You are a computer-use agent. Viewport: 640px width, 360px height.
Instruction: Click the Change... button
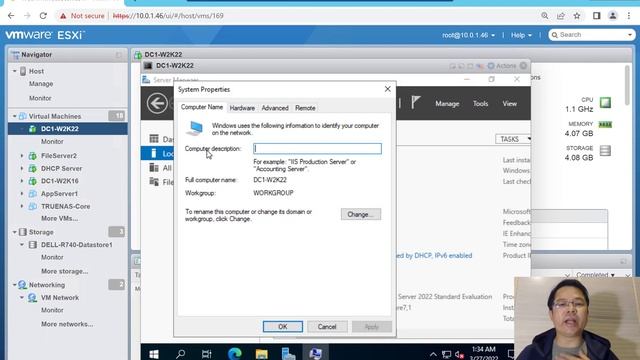coord(361,214)
